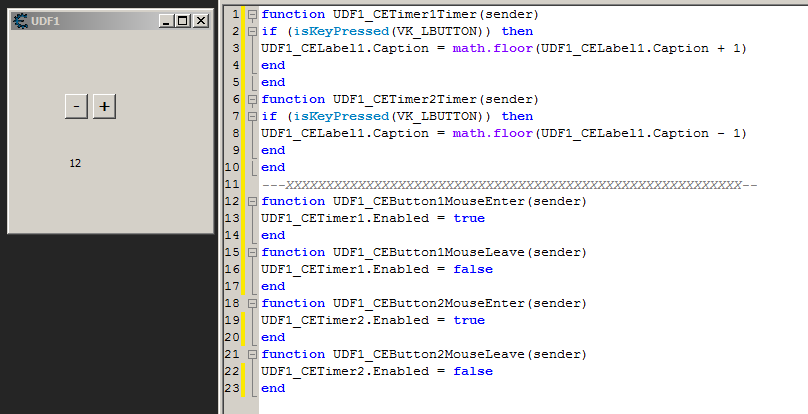
Task: Click the true keyword on line 13
Action: tap(469, 219)
